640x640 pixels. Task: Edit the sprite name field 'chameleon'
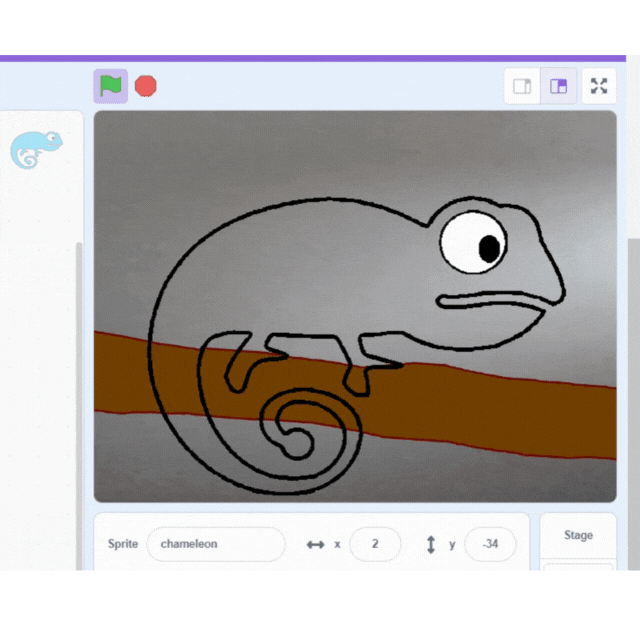pos(216,544)
